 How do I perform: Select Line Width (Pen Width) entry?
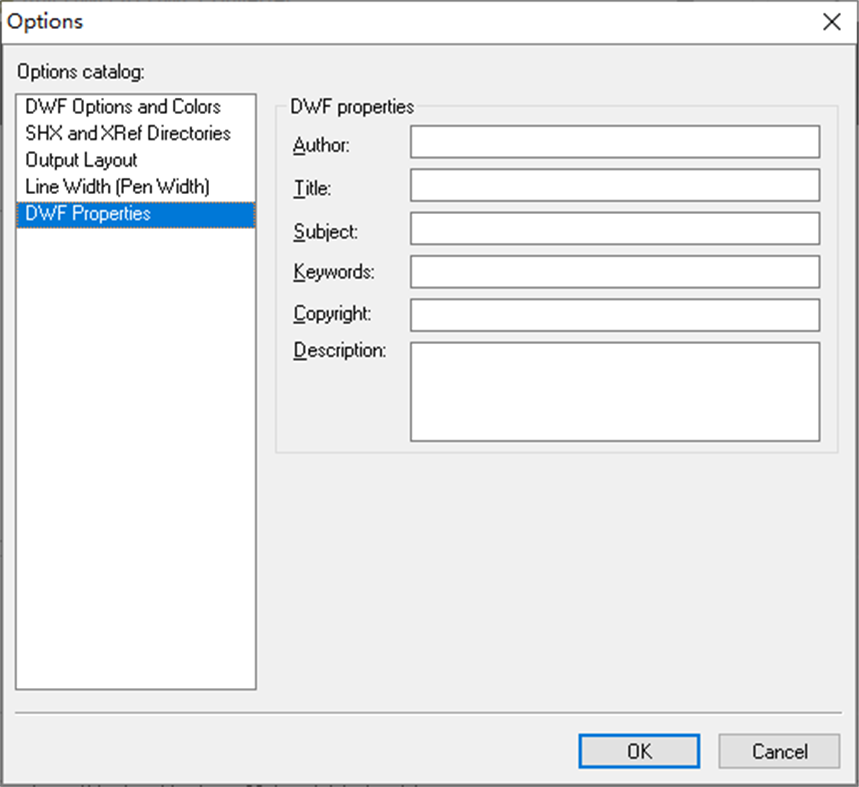111,186
